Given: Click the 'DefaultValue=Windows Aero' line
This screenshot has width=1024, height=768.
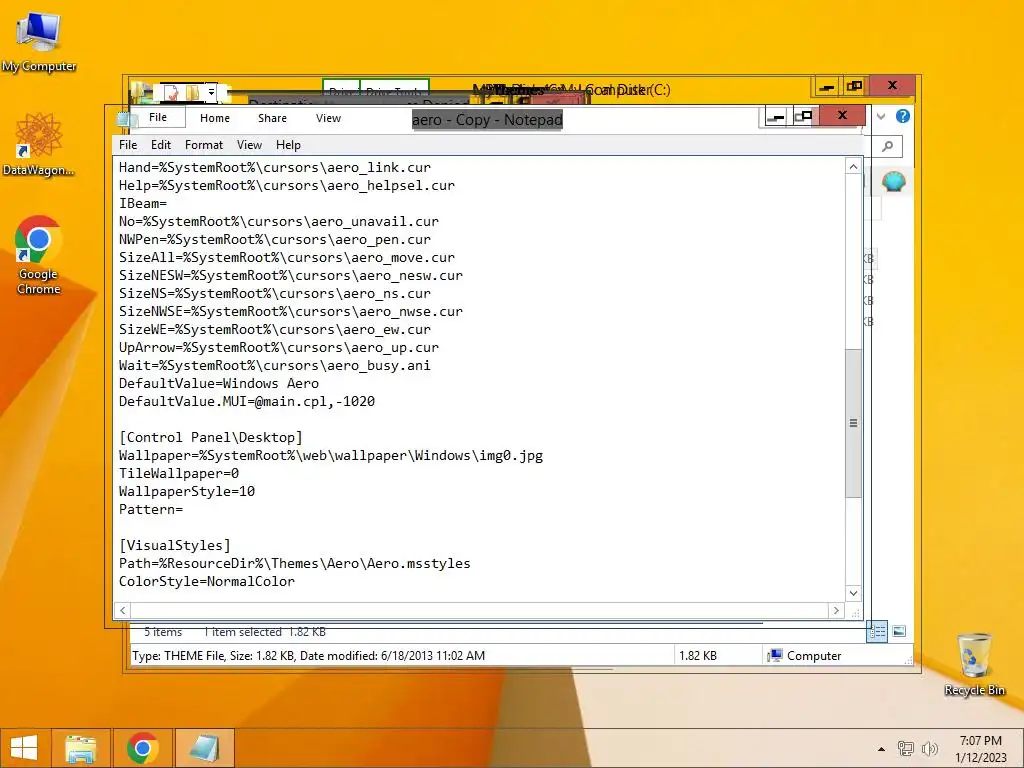Looking at the screenshot, I should pyautogui.click(x=219, y=383).
